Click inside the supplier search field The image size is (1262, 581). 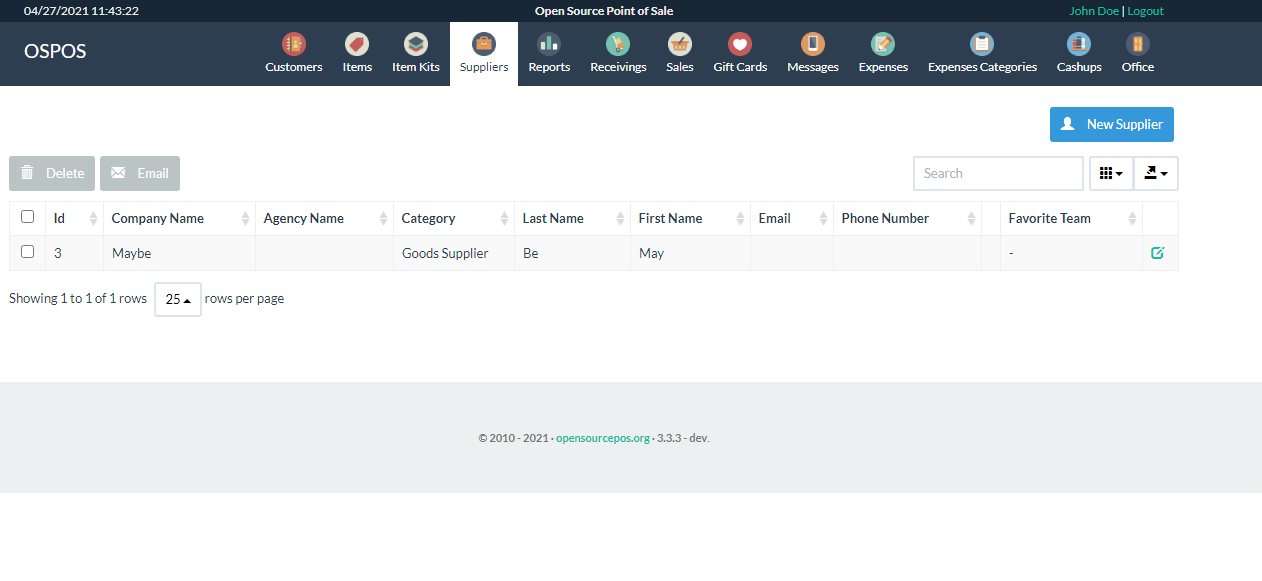pos(997,173)
